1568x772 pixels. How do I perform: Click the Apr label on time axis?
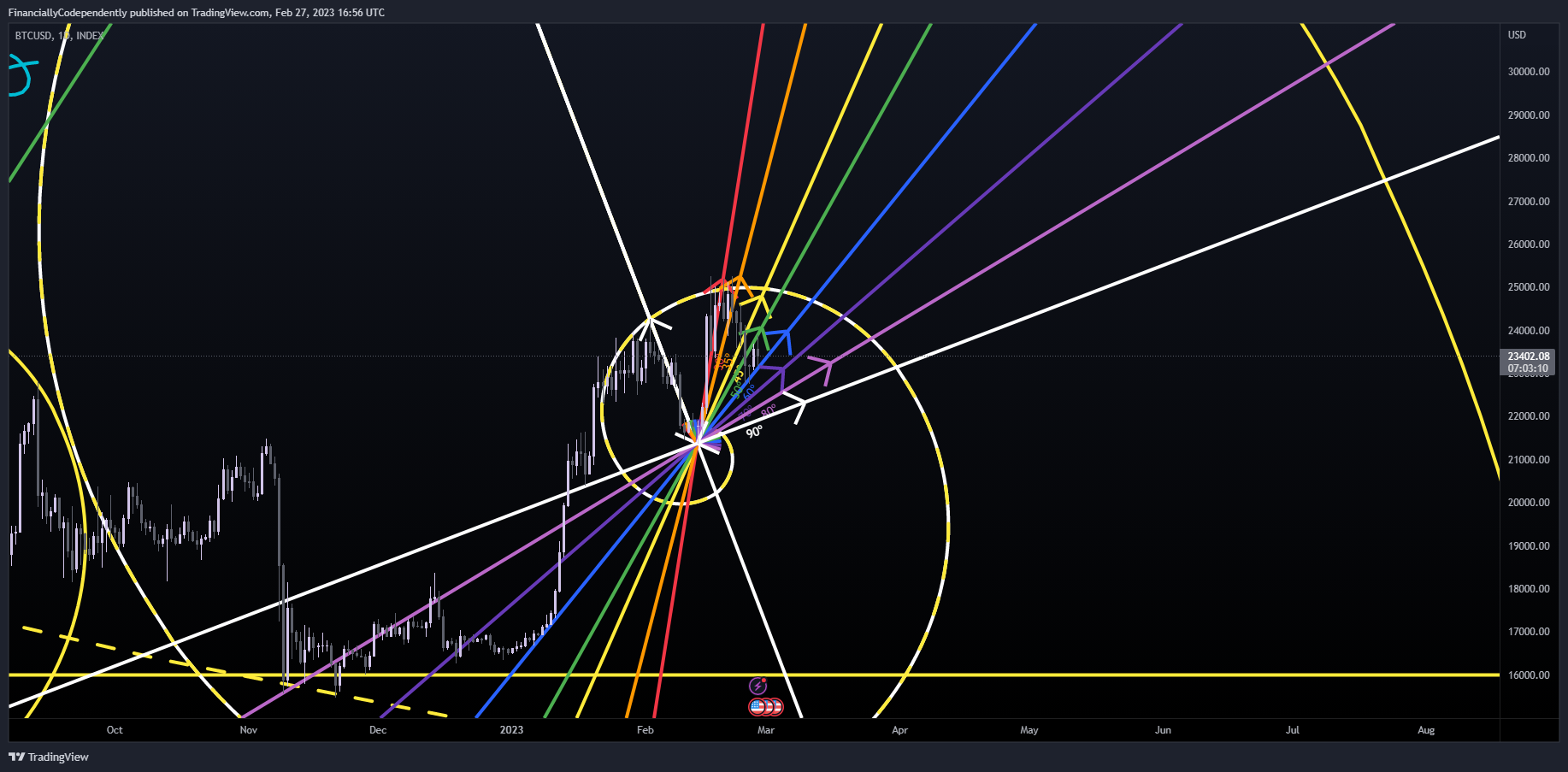(x=899, y=730)
